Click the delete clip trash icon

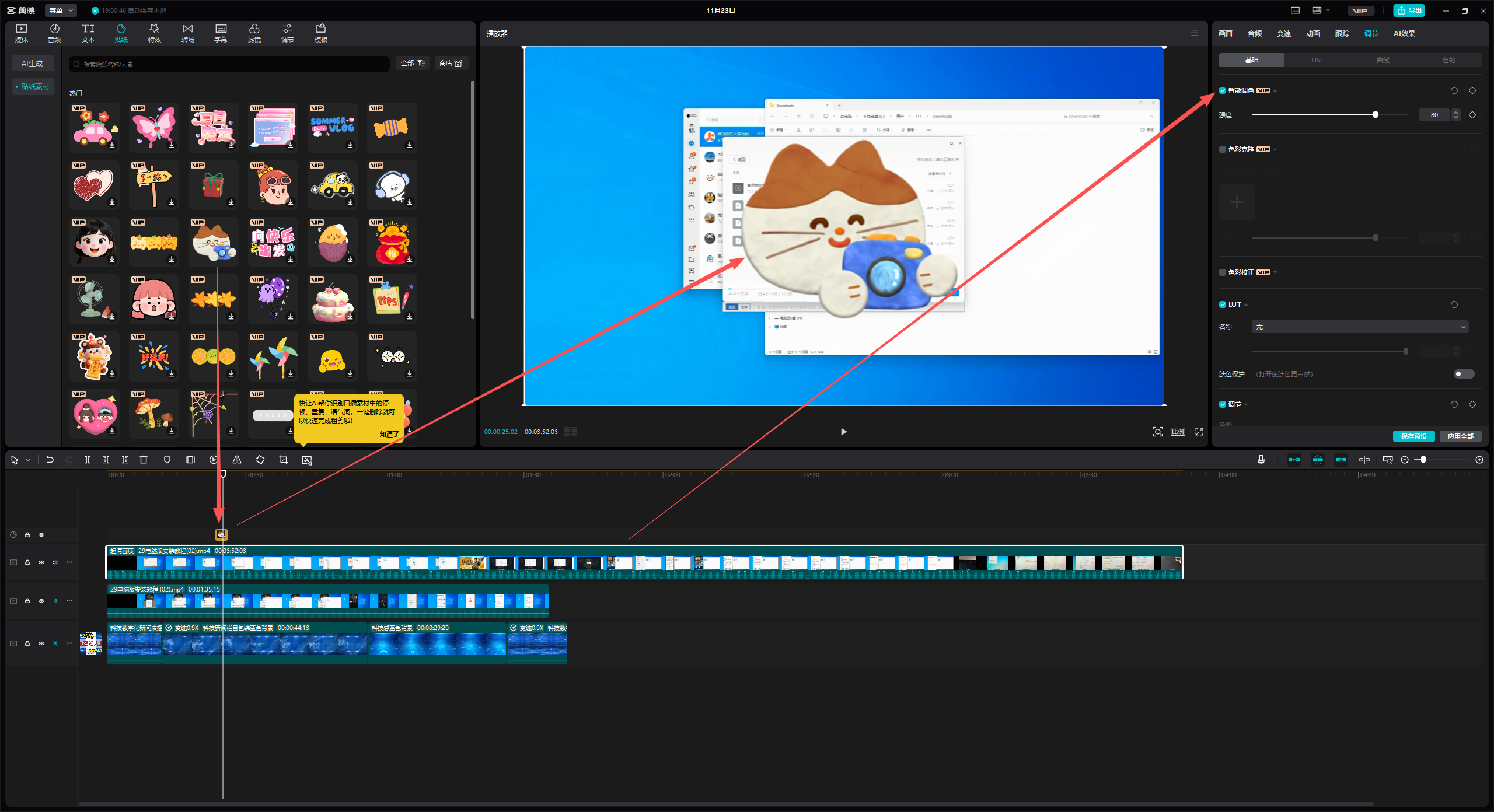pyautogui.click(x=144, y=460)
